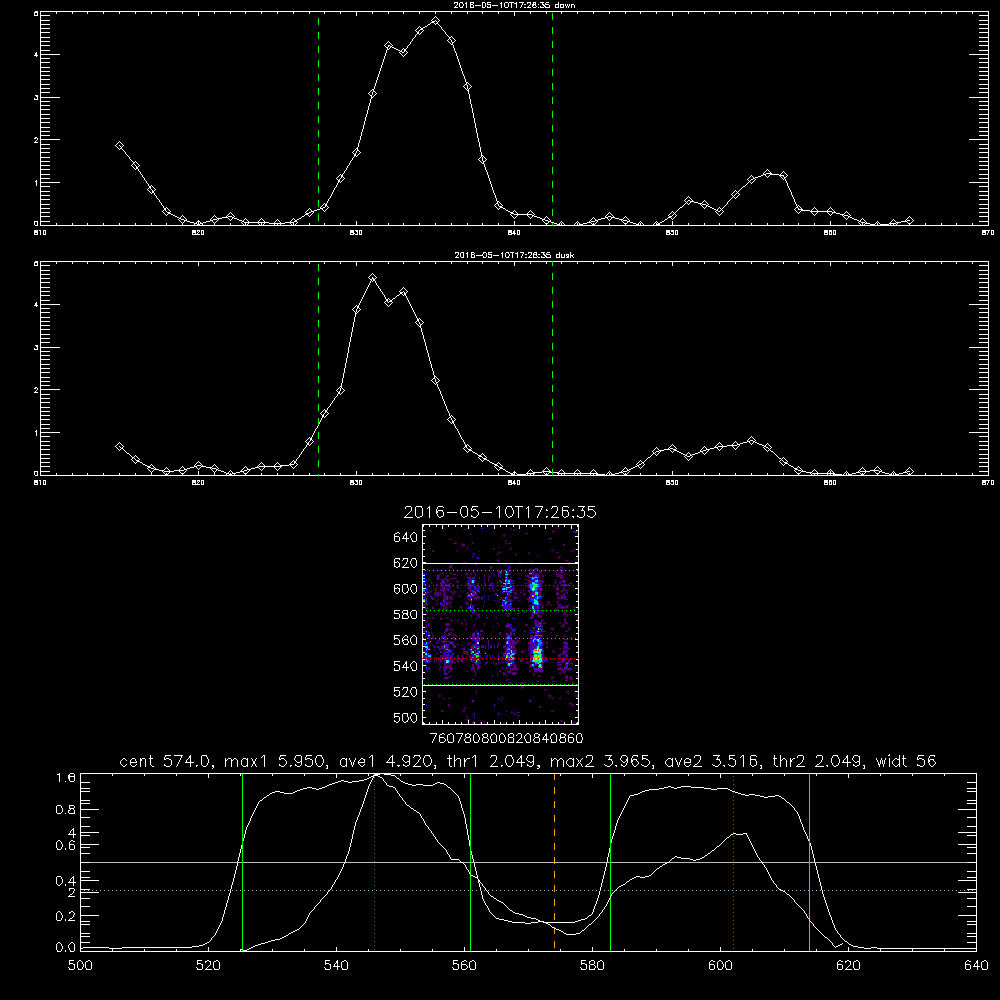Click the "widt 56" value in stats line
Viewport: 1000px width, 1000px height.
tap(906, 761)
